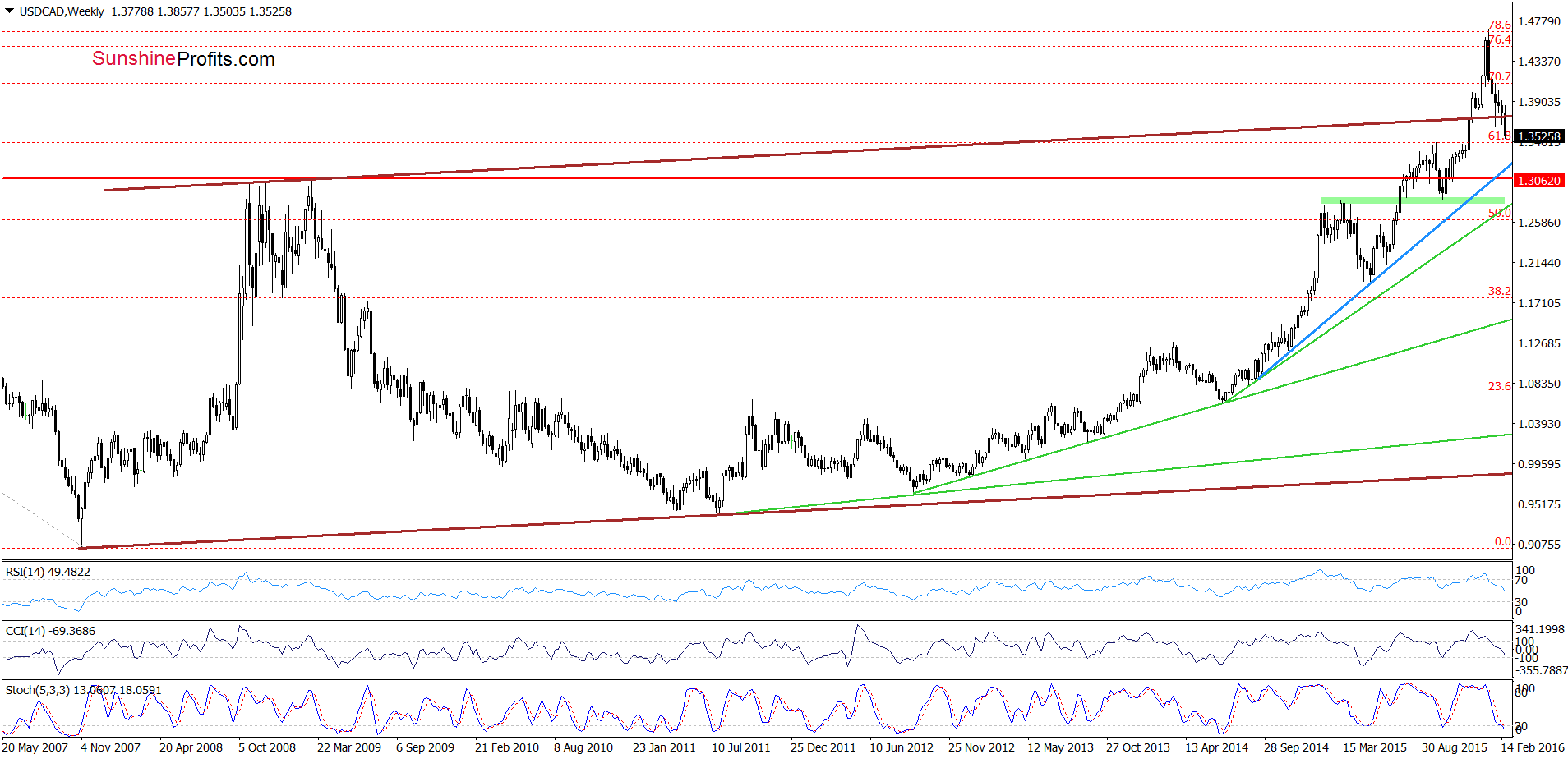Click the 13 Apr 2014 date label
1568x759 pixels.
click(x=1216, y=747)
